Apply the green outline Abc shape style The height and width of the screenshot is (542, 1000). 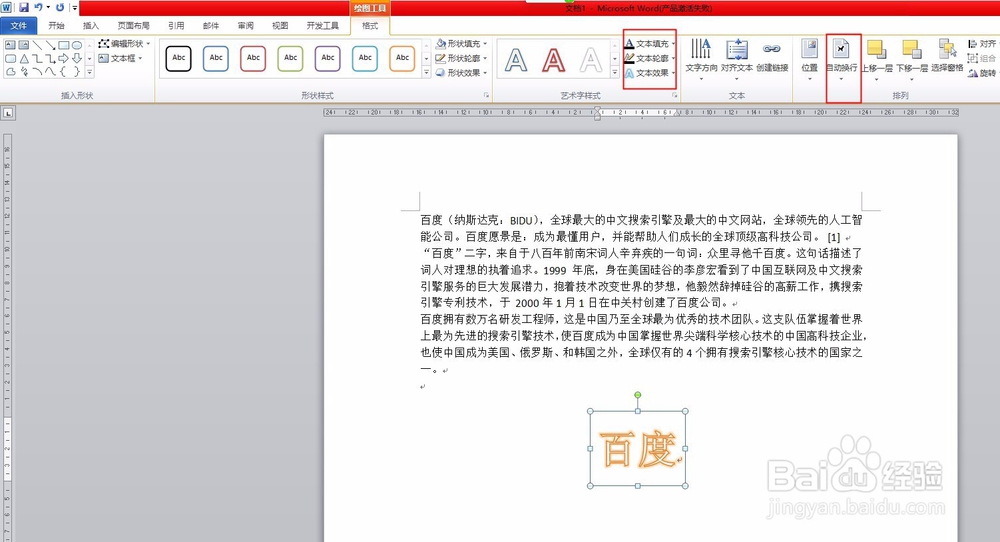pyautogui.click(x=290, y=59)
